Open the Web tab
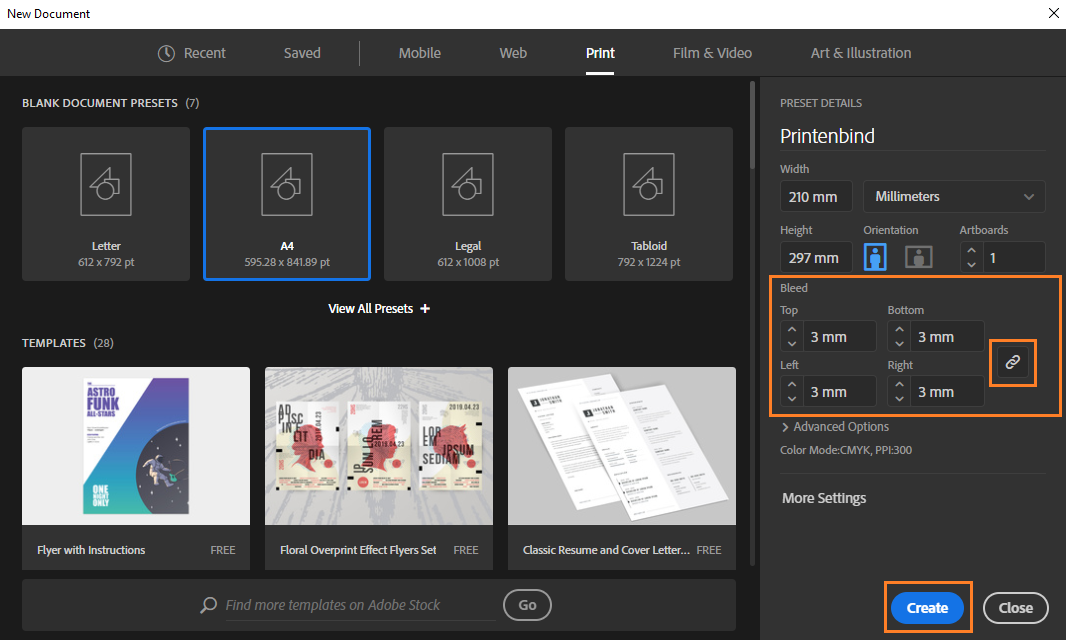Image resolution: width=1066 pixels, height=640 pixels. (512, 53)
